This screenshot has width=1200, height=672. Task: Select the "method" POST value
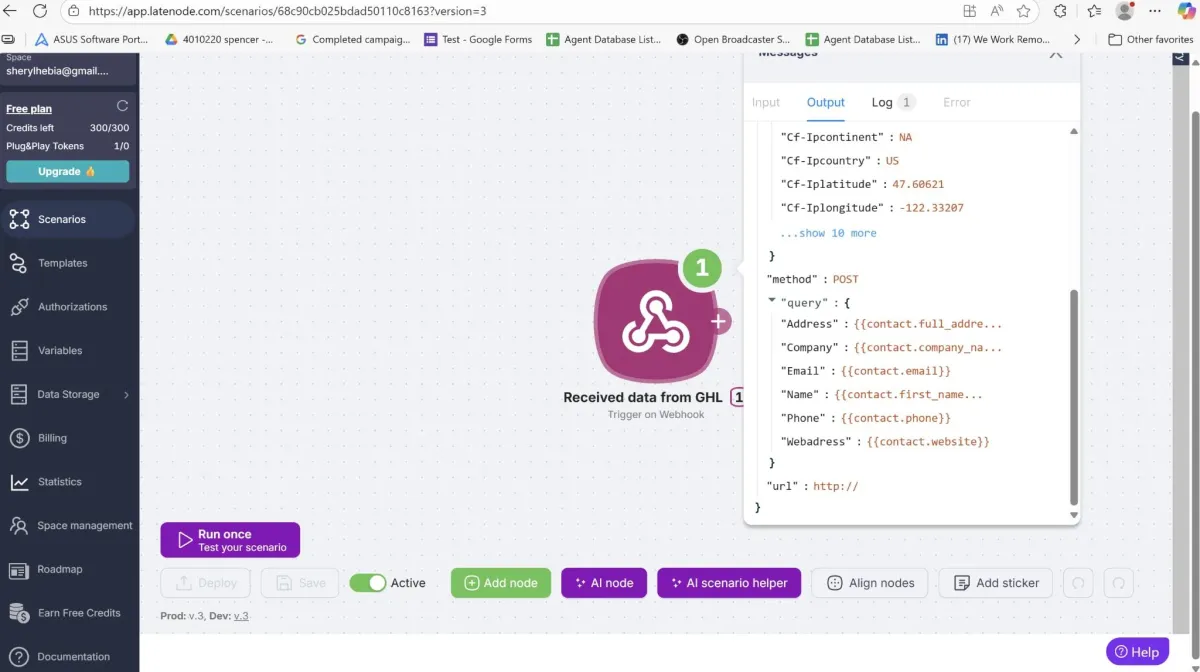coord(845,279)
